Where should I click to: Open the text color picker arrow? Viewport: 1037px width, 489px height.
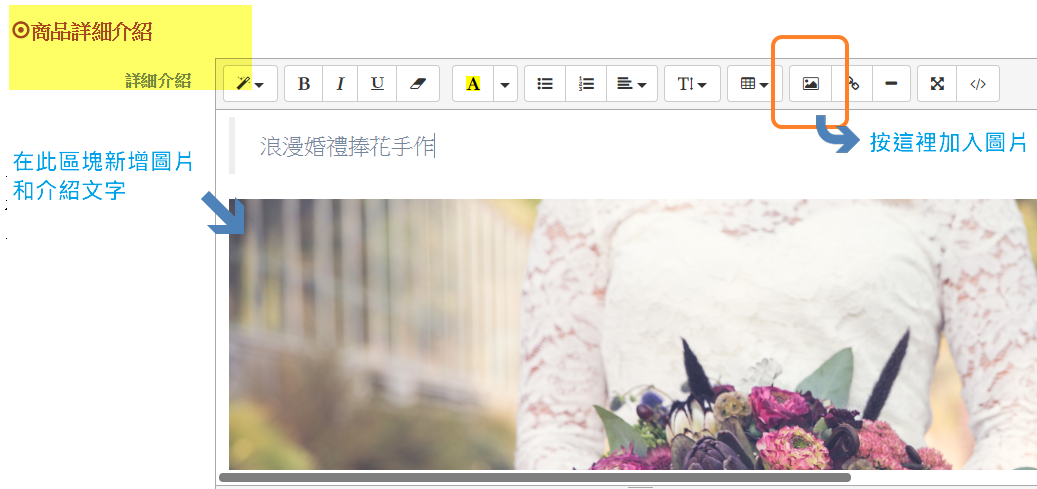click(505, 83)
